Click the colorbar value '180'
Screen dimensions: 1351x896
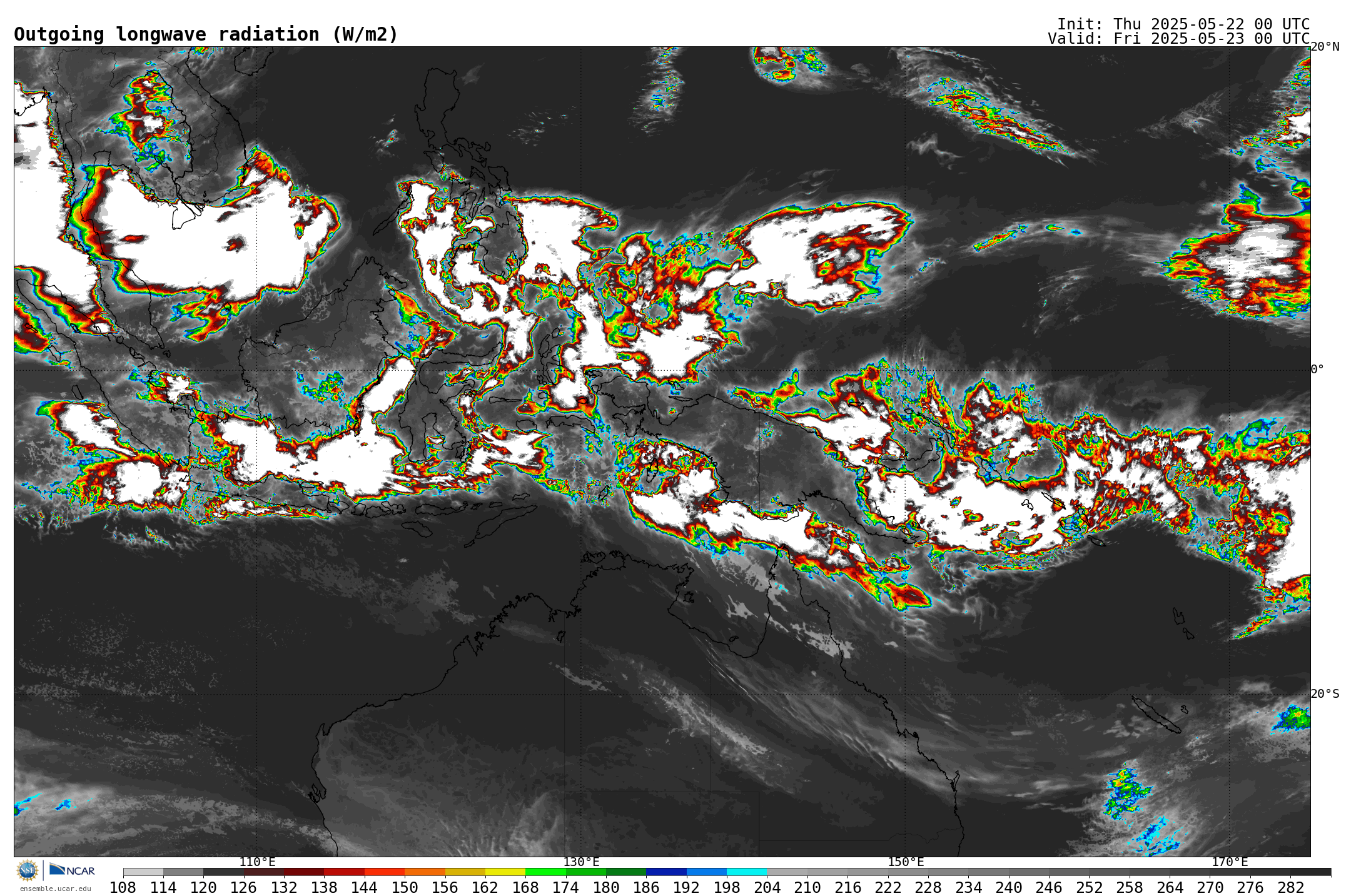(x=606, y=888)
